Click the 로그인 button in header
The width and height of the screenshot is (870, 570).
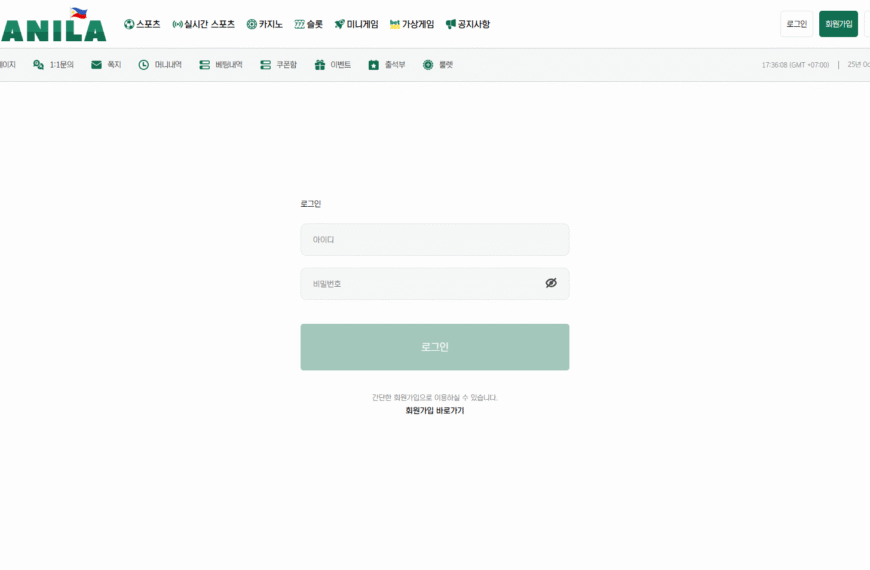point(797,24)
